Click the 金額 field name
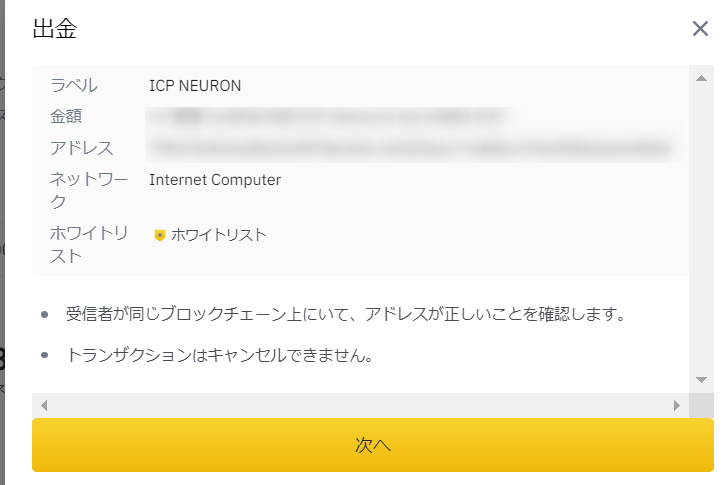 click(x=66, y=116)
